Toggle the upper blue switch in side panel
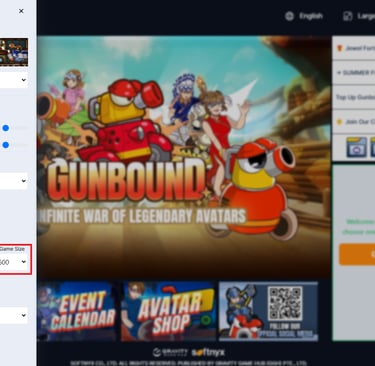Screen dimensions: 375x366 (x=6, y=128)
